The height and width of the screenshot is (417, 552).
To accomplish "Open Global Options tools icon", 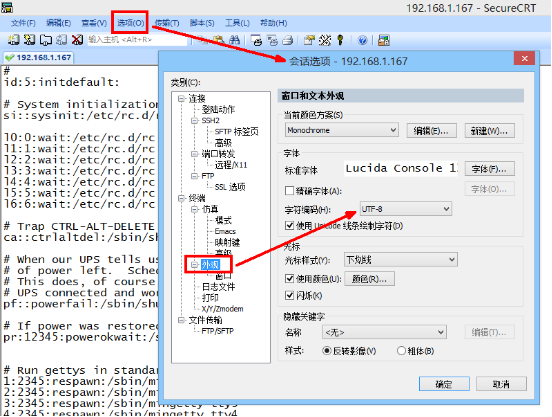I will [325, 40].
